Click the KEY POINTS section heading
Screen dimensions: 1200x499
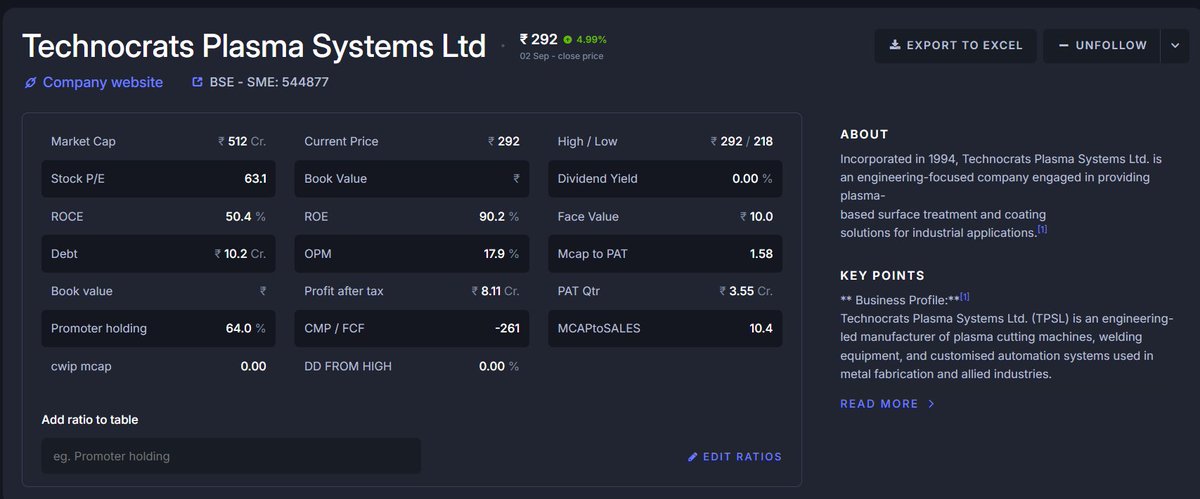882,275
